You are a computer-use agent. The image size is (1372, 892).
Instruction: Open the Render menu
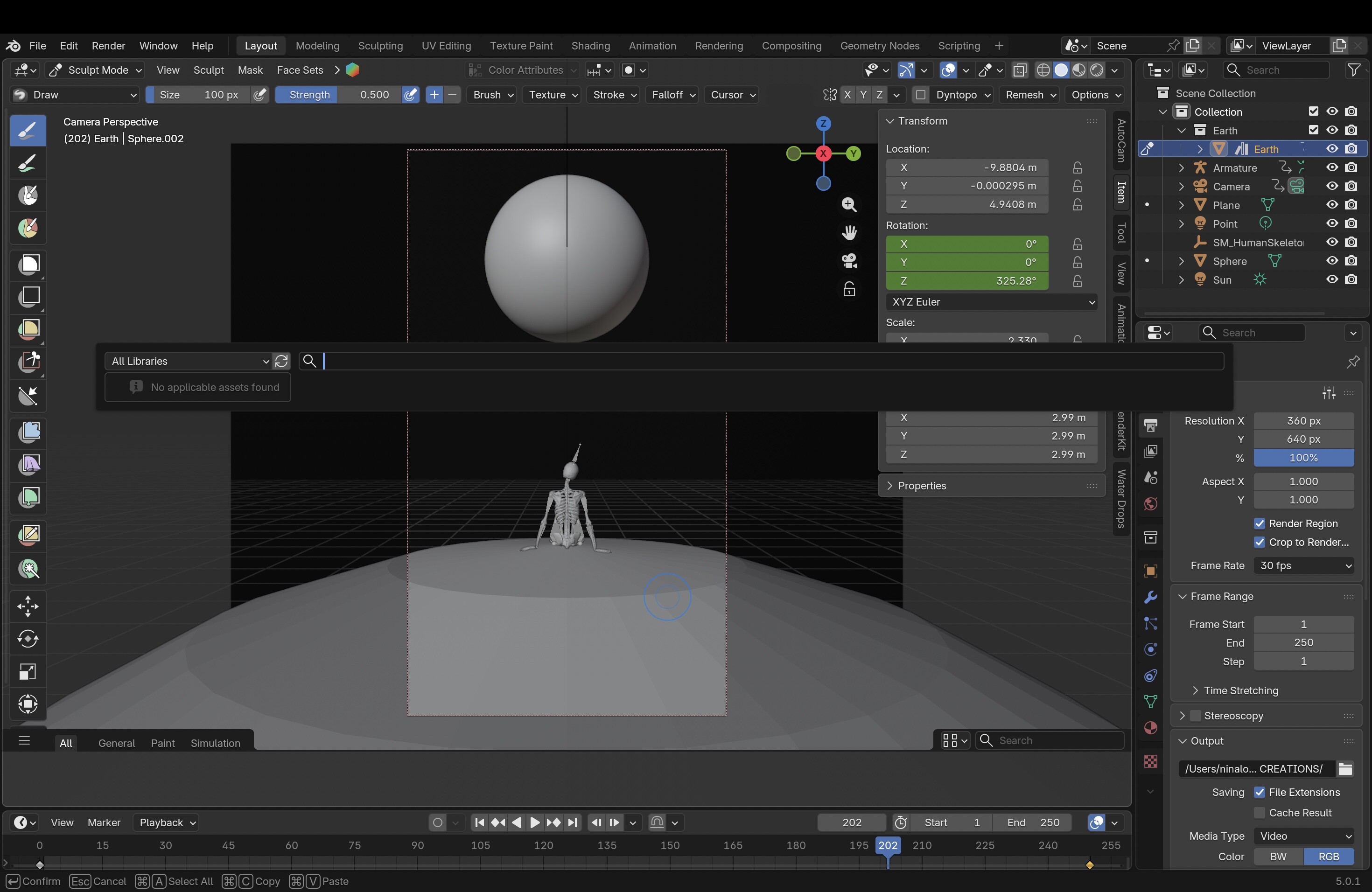pos(108,46)
